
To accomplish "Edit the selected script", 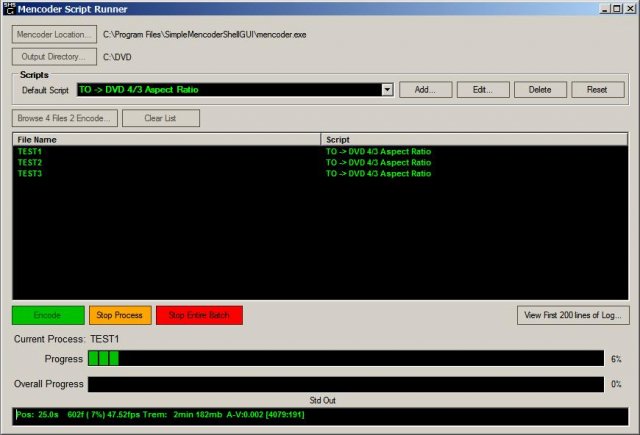I will click(x=483, y=90).
